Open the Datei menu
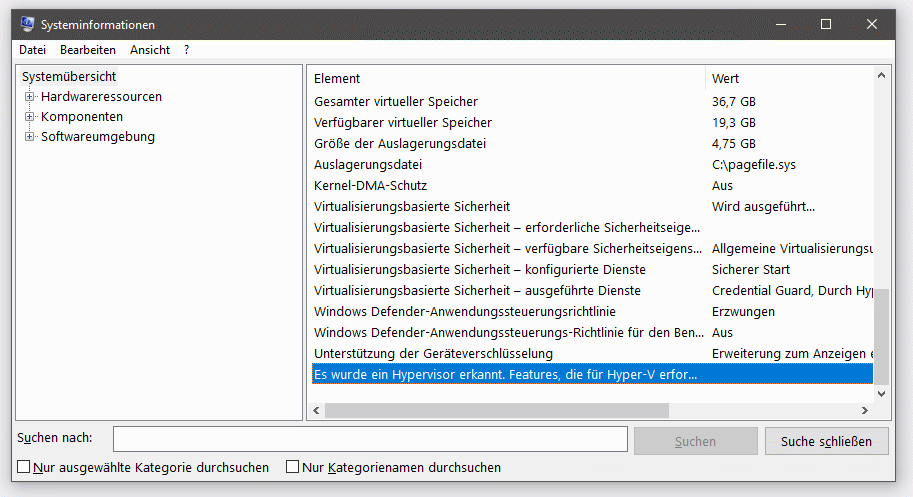This screenshot has width=913, height=497. (33, 50)
